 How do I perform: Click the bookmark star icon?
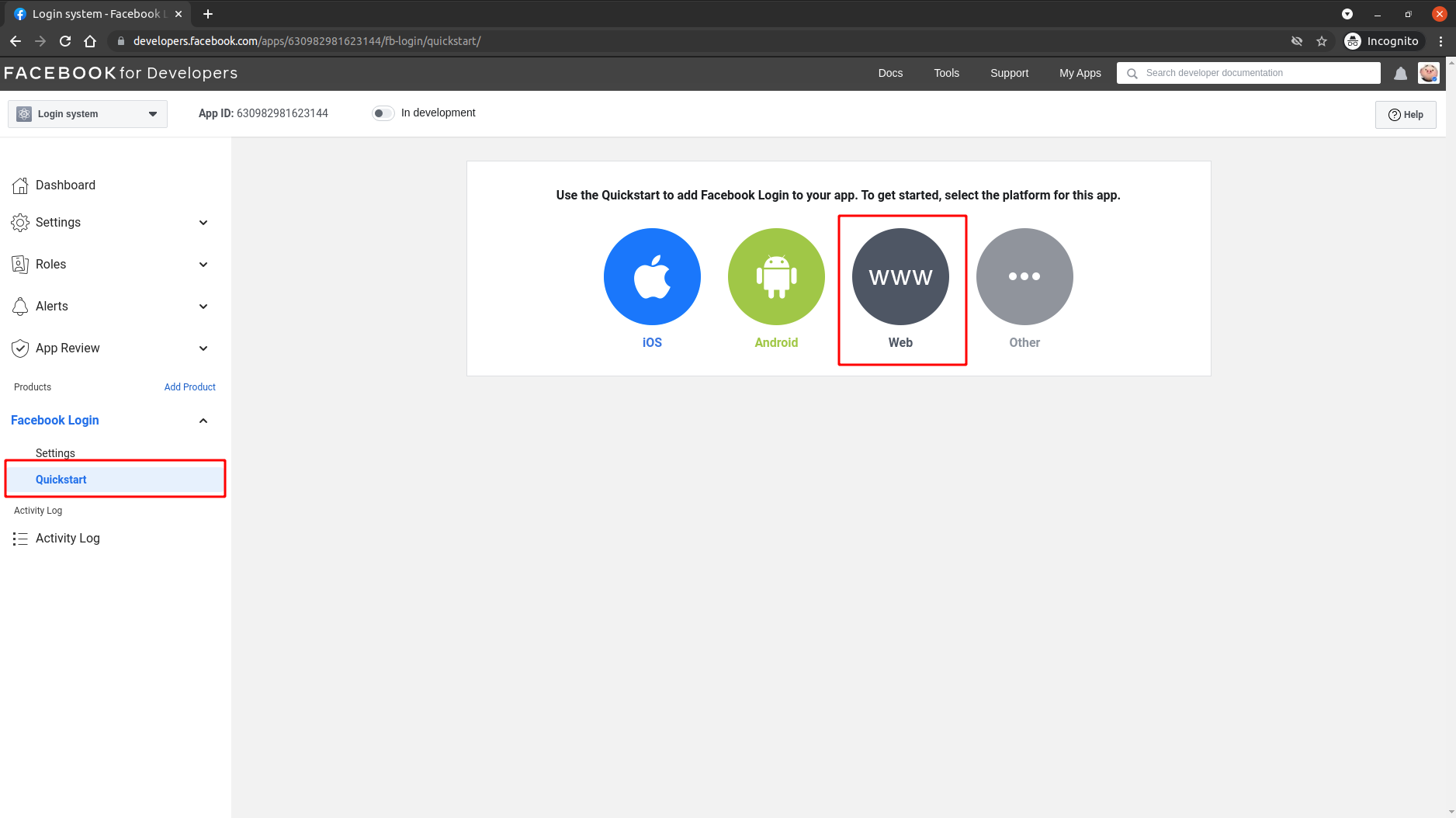coord(1322,41)
